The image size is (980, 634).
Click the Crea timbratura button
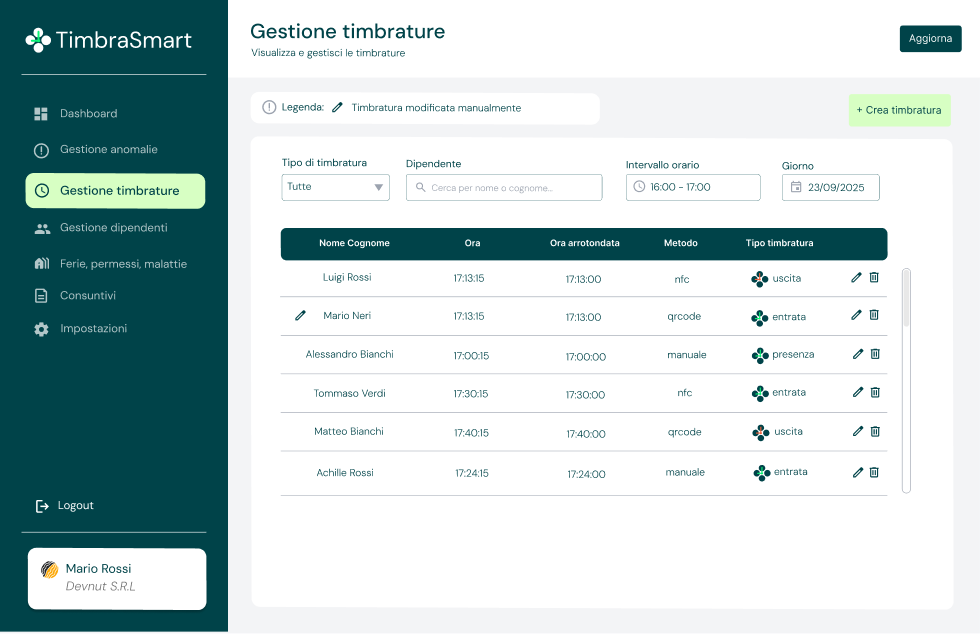point(899,110)
